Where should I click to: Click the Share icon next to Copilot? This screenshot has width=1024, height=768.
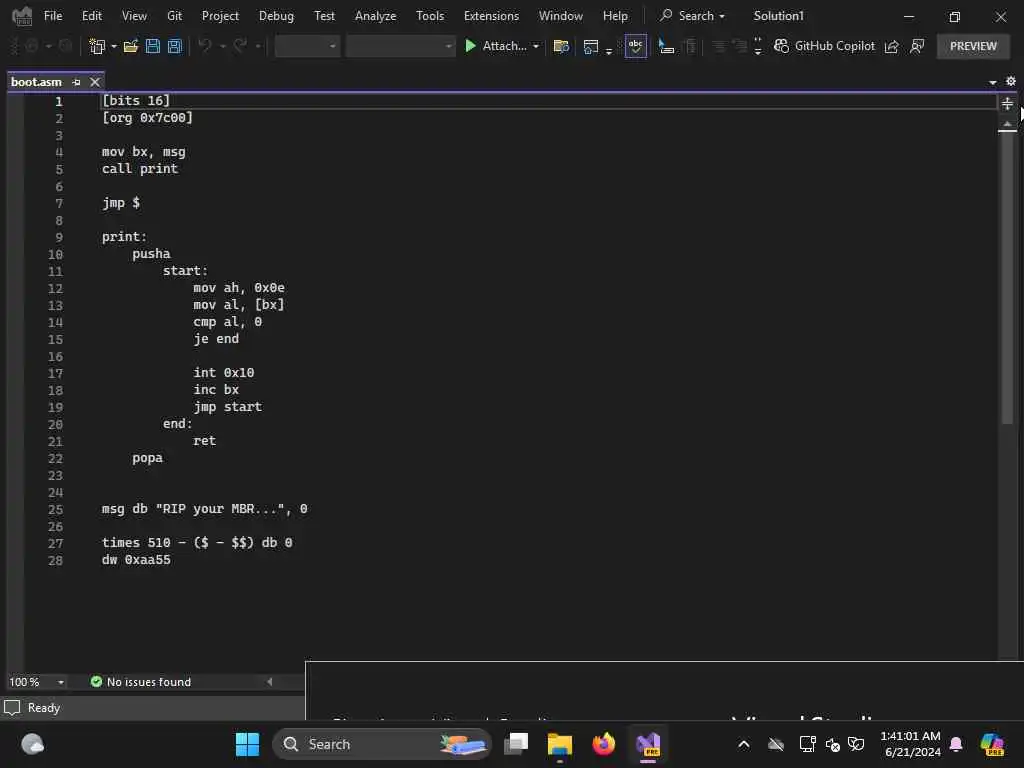[891, 46]
